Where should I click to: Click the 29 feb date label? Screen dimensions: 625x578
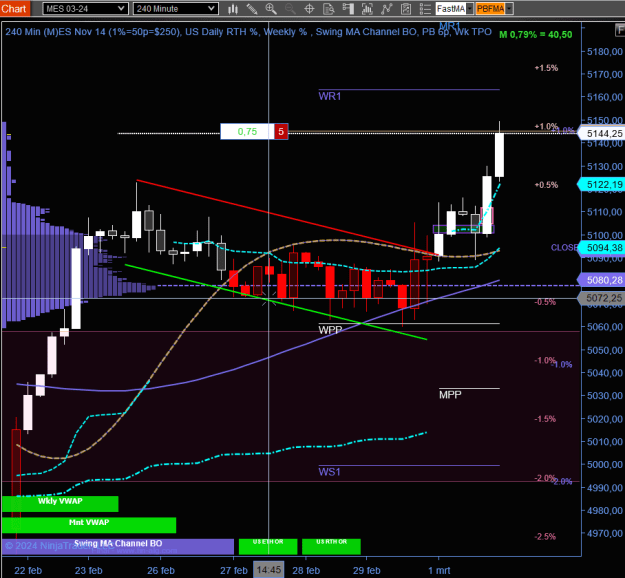(x=366, y=570)
